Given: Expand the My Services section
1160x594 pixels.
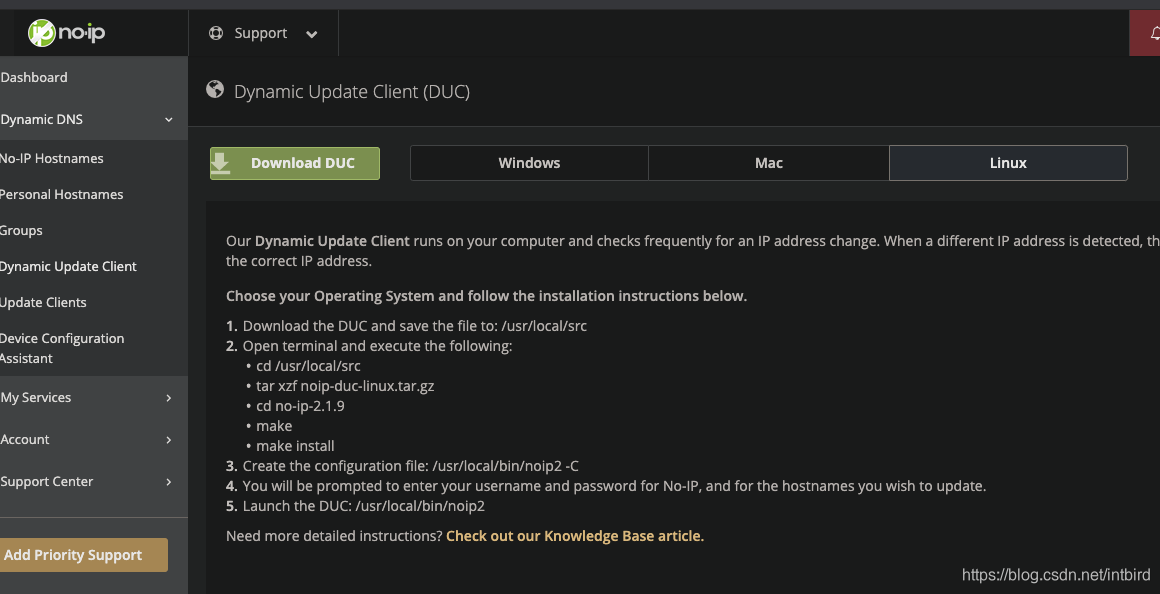Looking at the screenshot, I should 93,397.
